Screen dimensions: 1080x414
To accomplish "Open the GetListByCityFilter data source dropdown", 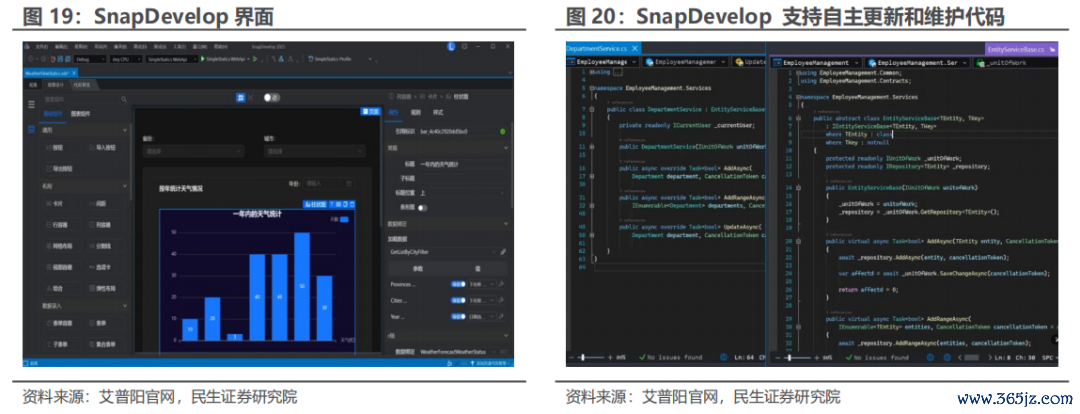I will (442, 252).
